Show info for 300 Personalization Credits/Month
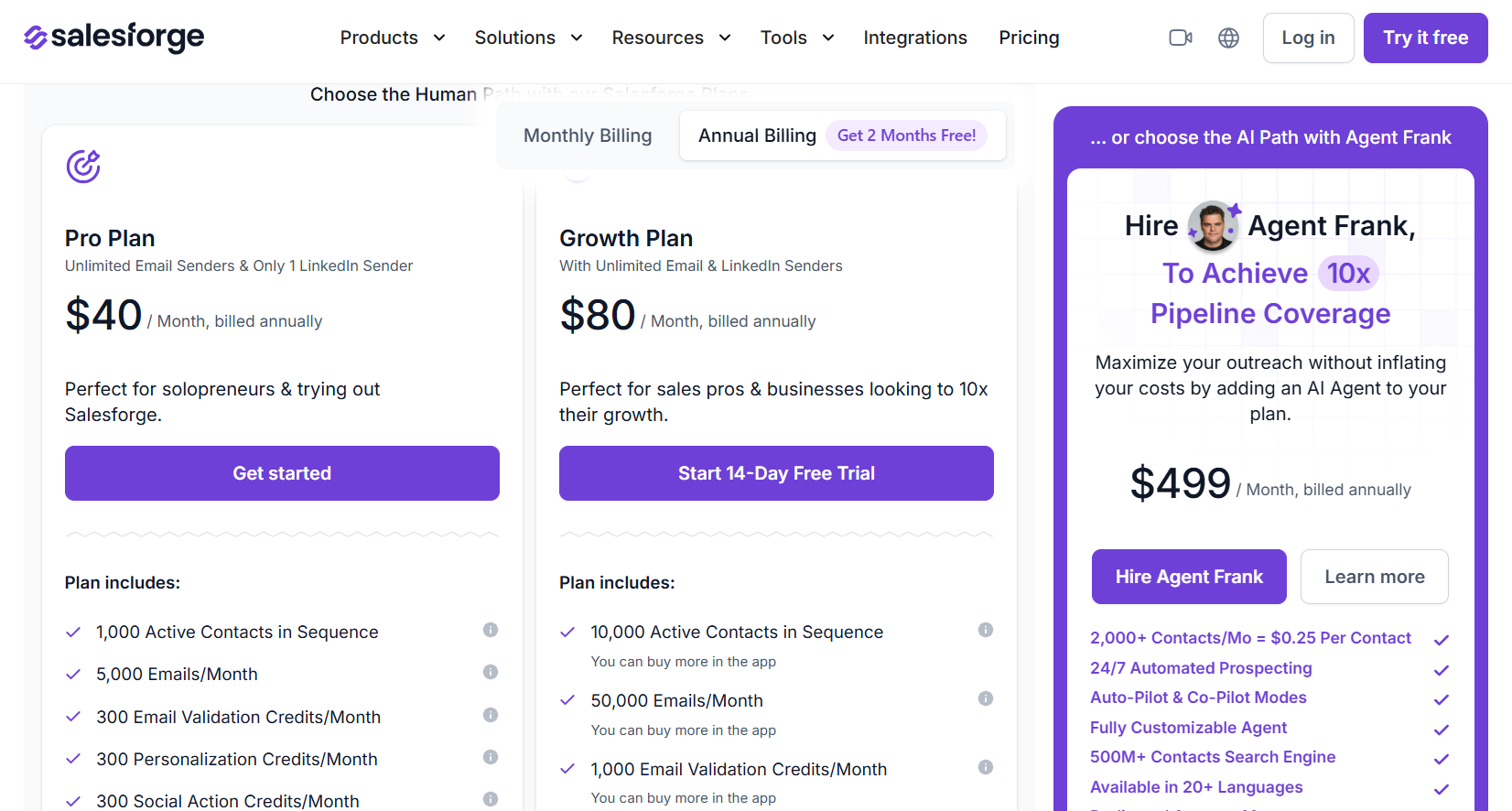Image resolution: width=1512 pixels, height=811 pixels. (x=491, y=757)
